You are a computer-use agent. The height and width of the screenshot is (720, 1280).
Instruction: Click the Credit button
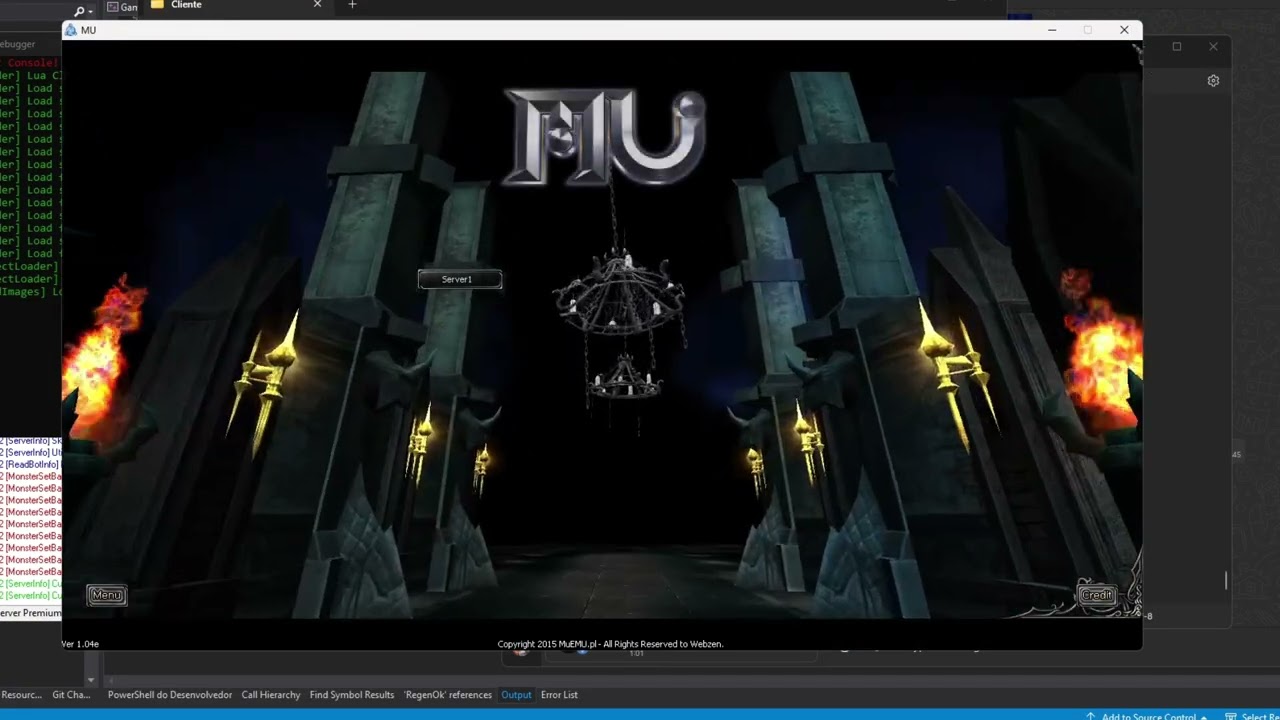tap(1096, 595)
